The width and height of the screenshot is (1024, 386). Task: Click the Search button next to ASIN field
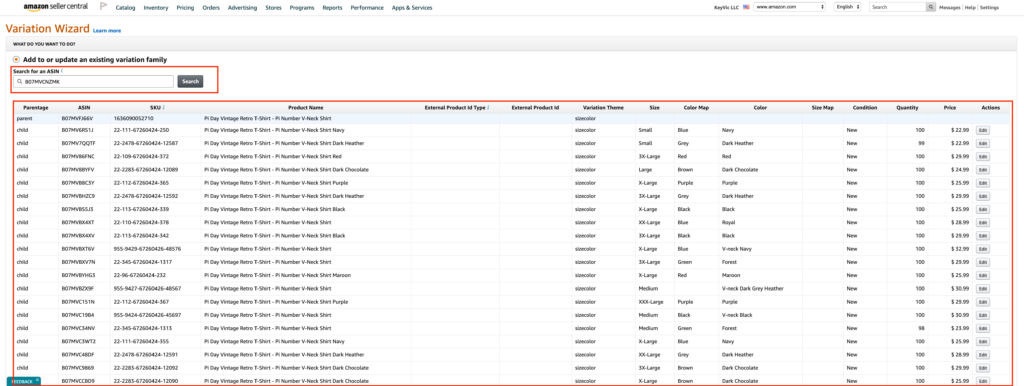190,82
